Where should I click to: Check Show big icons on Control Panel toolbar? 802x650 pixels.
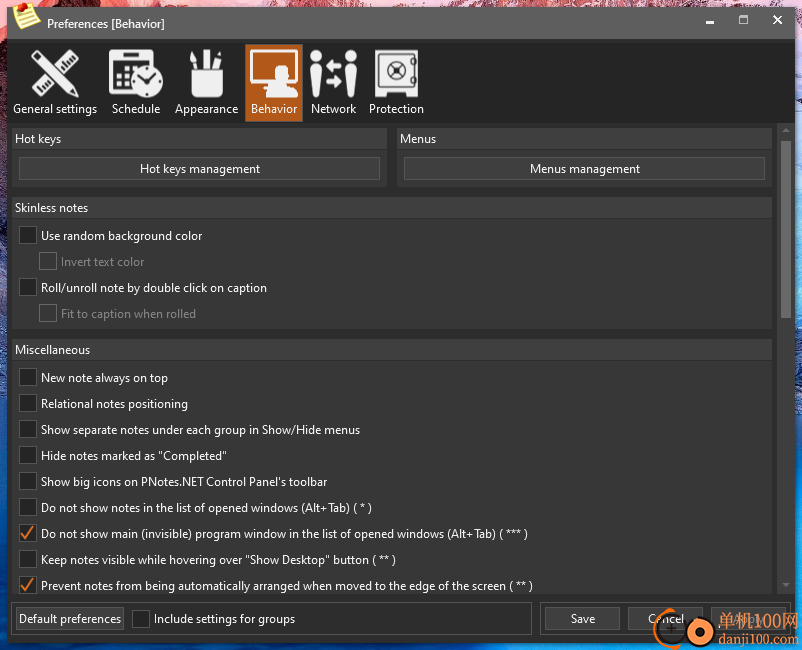tap(28, 481)
